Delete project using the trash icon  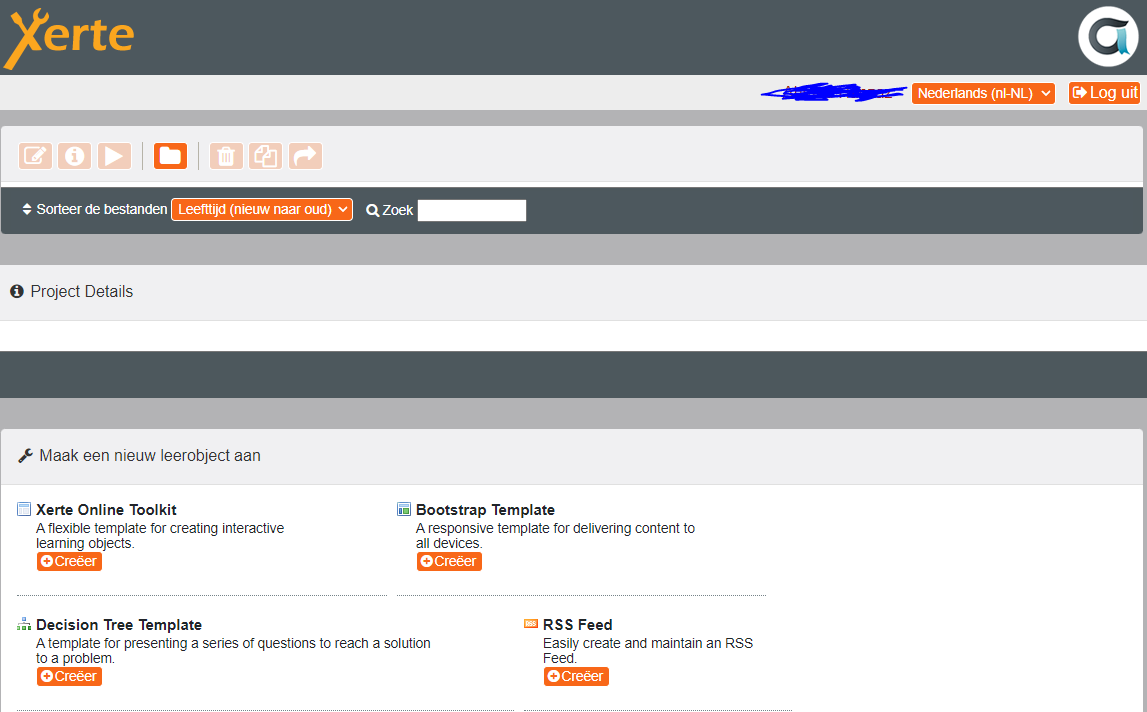tap(227, 156)
